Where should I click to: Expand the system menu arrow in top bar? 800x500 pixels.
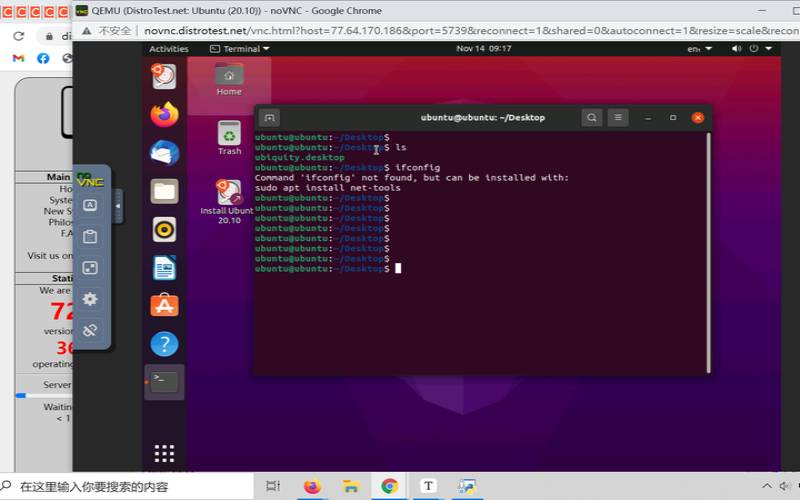[x=768, y=48]
